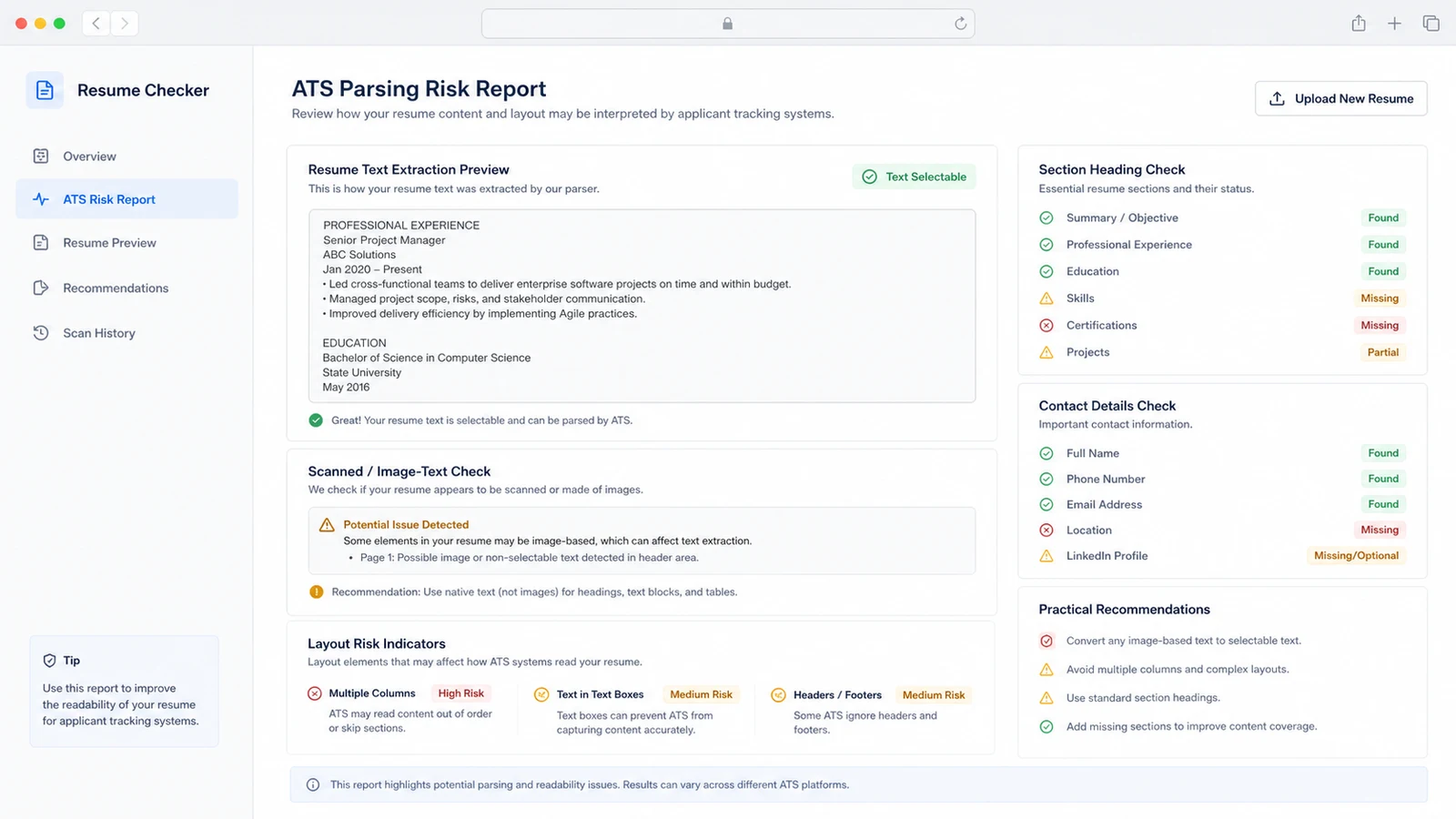Reload the page with refresh icon
Image resolution: width=1456 pixels, height=819 pixels.
(x=960, y=24)
